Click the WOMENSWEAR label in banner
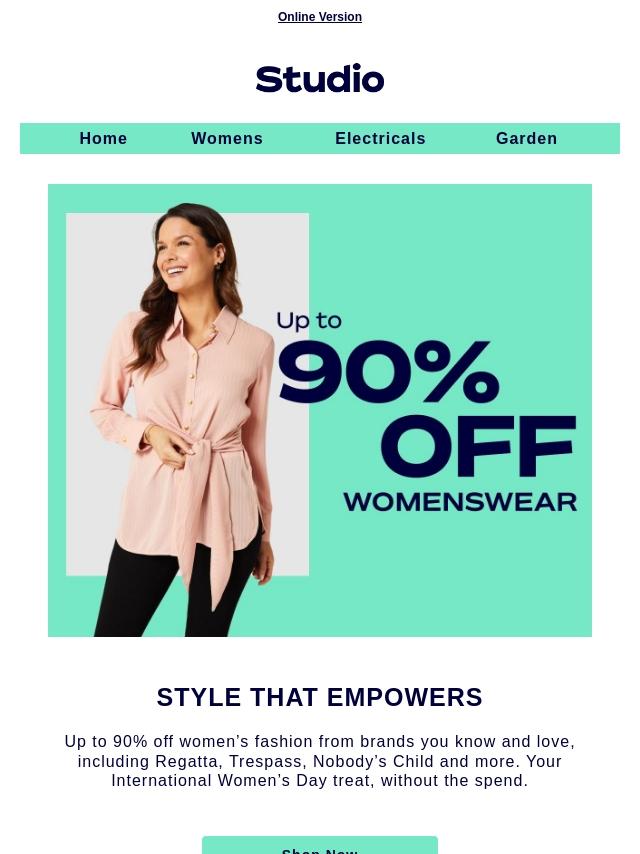 click(x=460, y=502)
